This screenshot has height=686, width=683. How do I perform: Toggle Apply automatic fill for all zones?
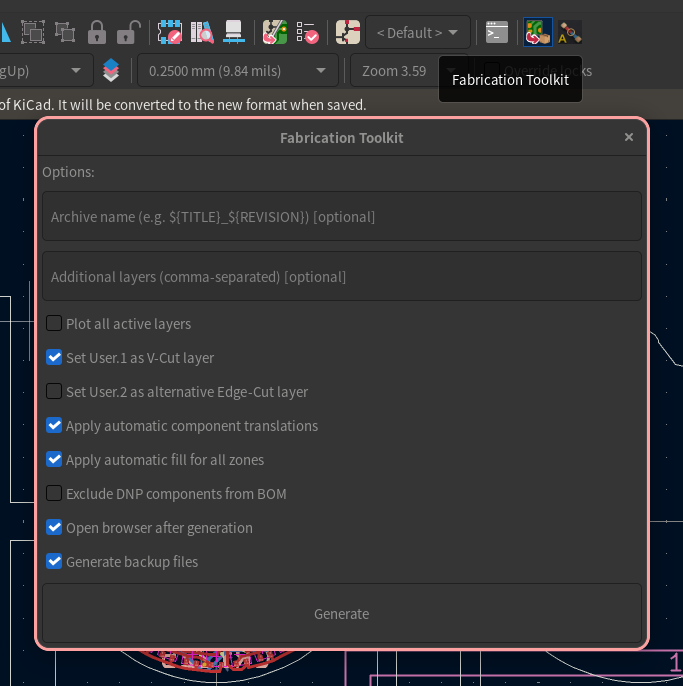point(54,459)
